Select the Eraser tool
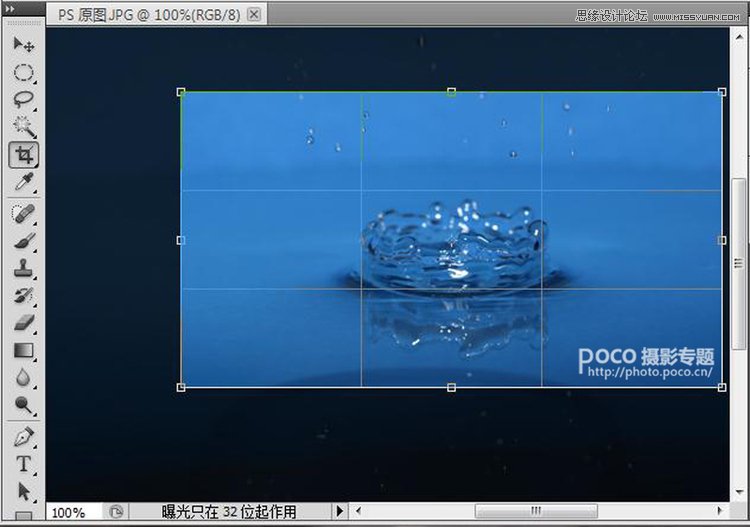Image resolution: width=750 pixels, height=527 pixels. coord(23,323)
